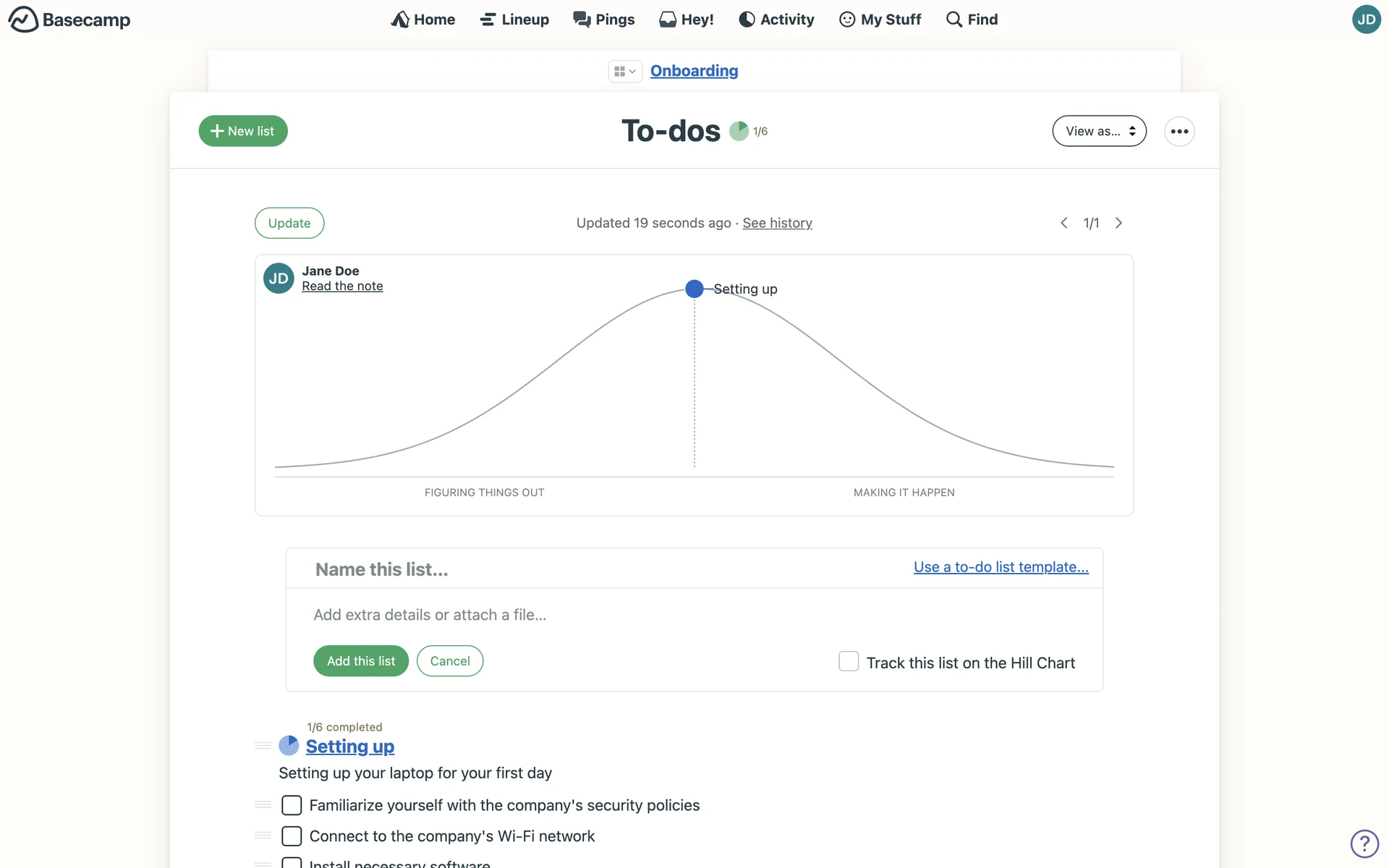
Task: Enable Track this list on Hill Chart
Action: [x=849, y=661]
